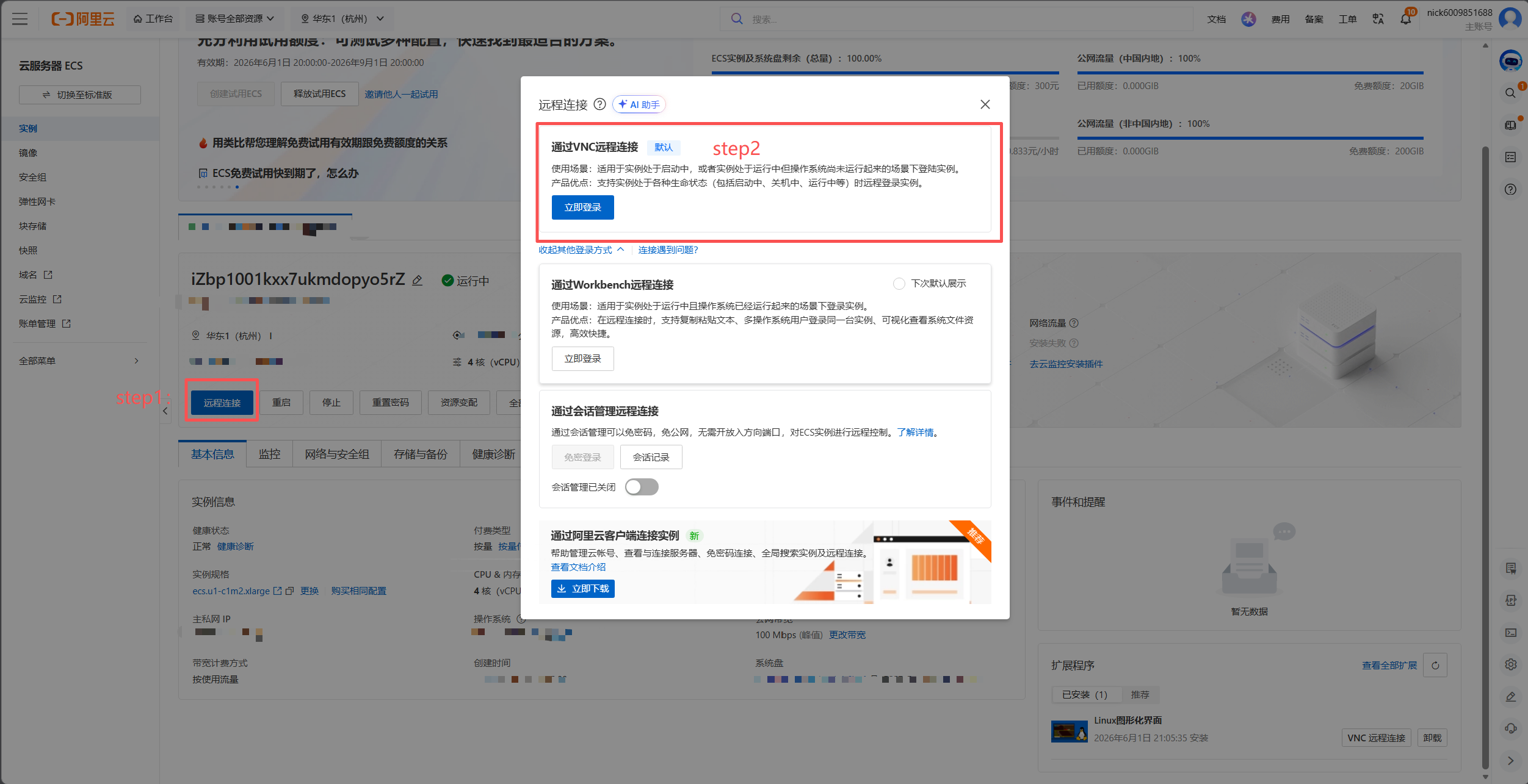Expand the right sidebar chevron
1528x784 pixels.
click(1510, 761)
